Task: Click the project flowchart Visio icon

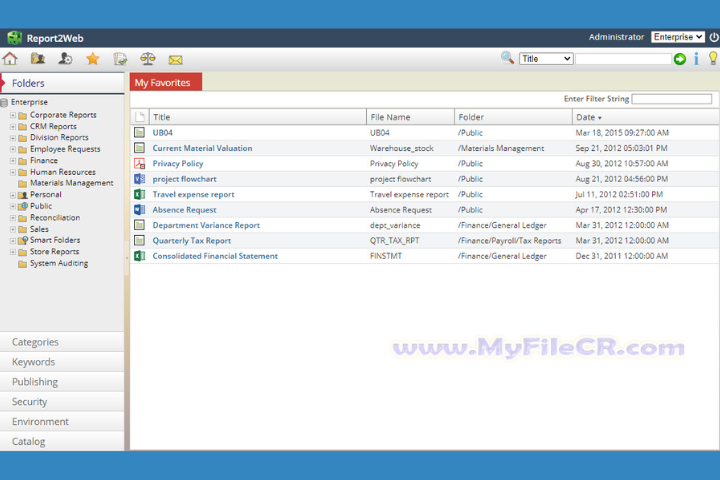Action: (x=139, y=179)
